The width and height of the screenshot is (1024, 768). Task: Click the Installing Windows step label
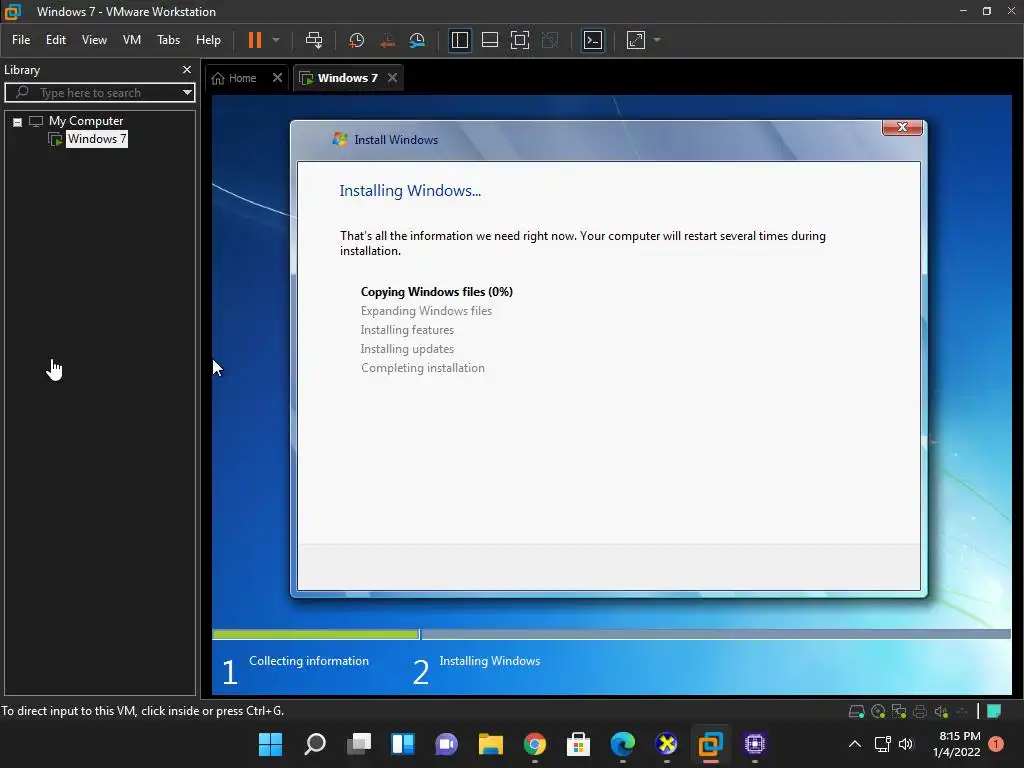pyautogui.click(x=490, y=661)
